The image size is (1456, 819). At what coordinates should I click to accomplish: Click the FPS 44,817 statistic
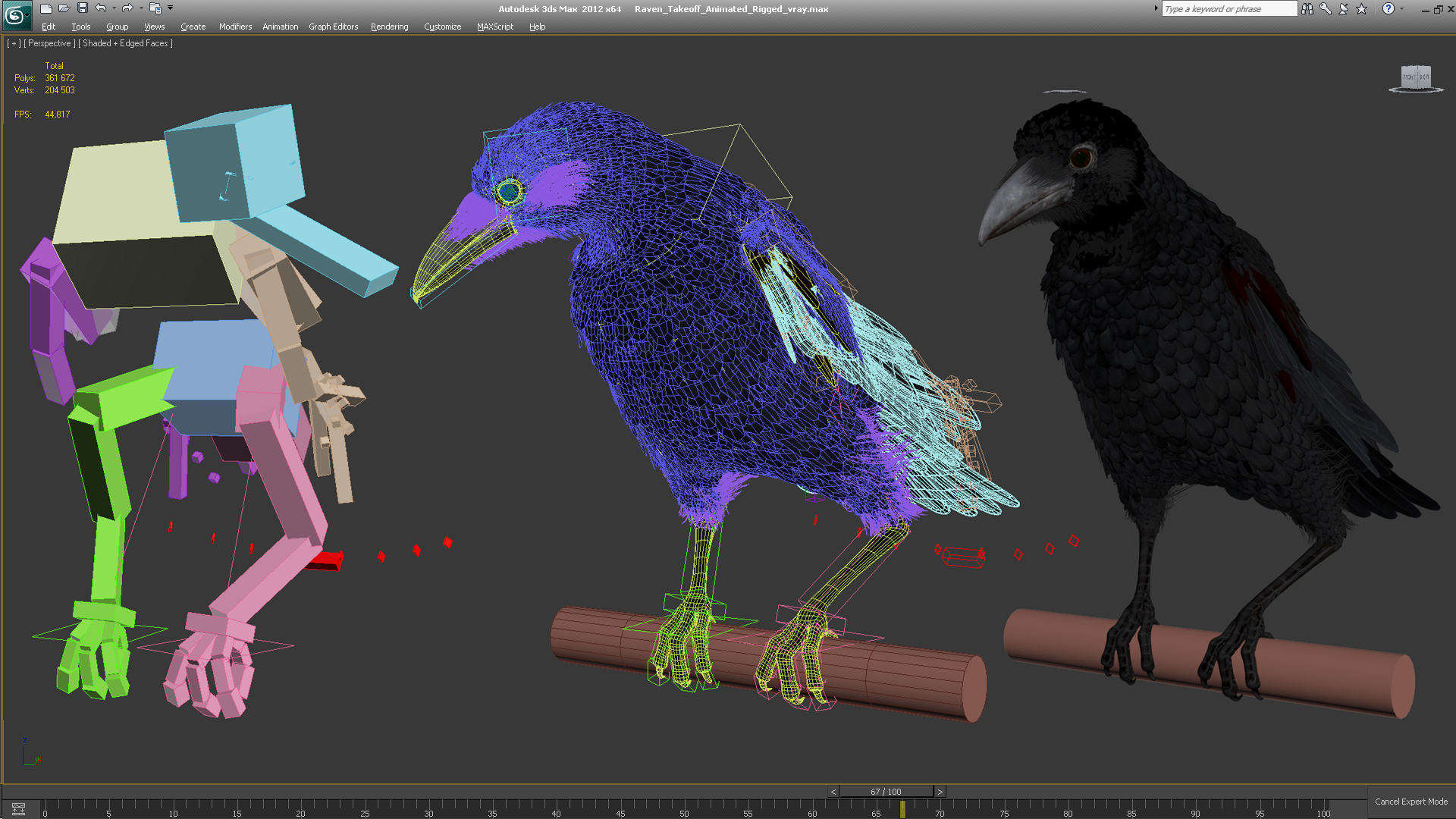pyautogui.click(x=57, y=115)
